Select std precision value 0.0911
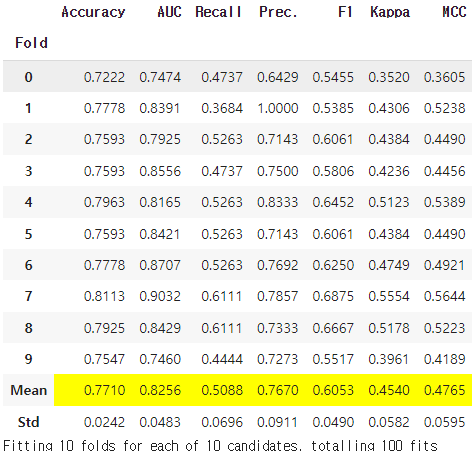 coord(277,422)
